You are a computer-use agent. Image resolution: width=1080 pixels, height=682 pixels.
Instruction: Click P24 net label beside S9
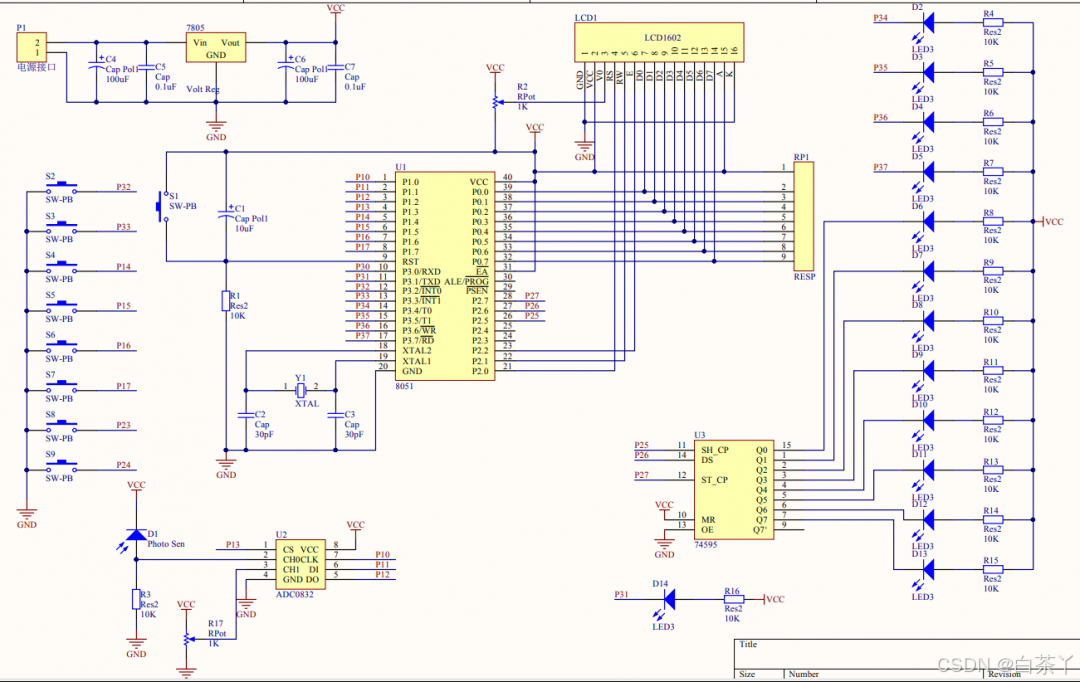(x=123, y=466)
